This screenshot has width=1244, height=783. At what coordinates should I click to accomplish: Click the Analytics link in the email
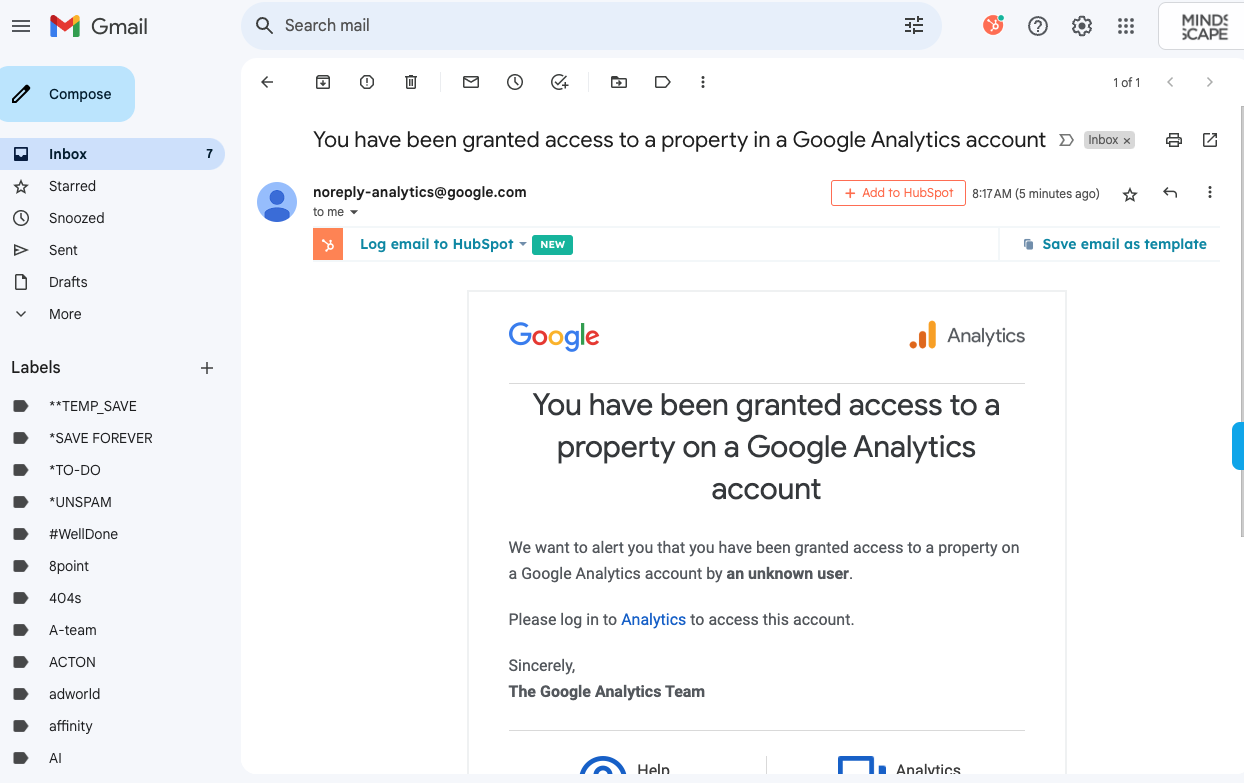tap(652, 619)
